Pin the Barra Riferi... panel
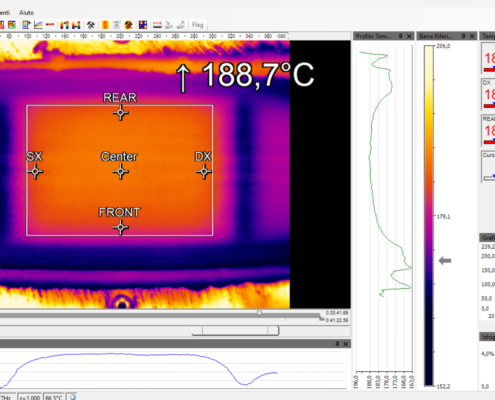The image size is (495, 400). click(463, 36)
